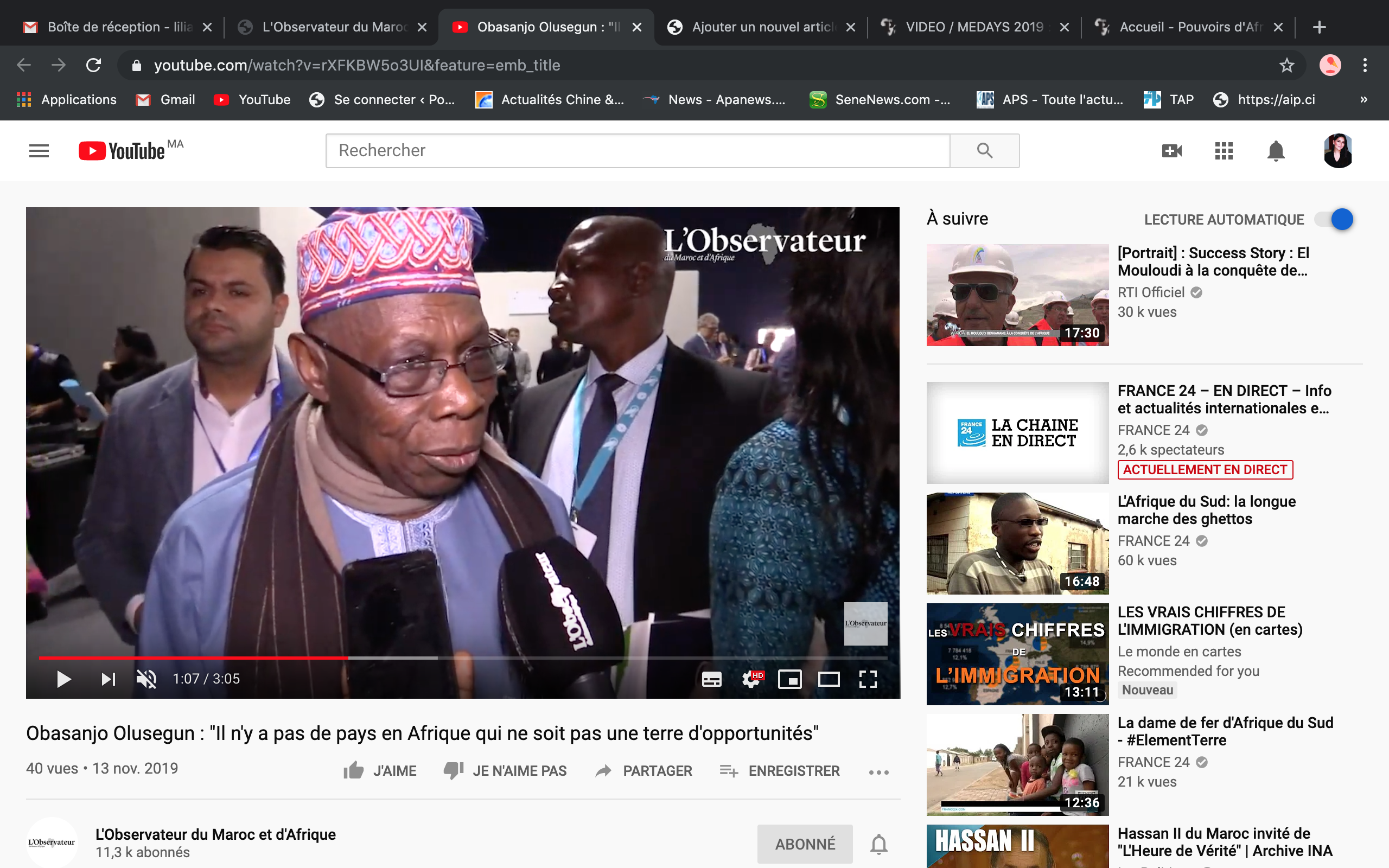Dislike the video with JE N'AIME PAS
The width and height of the screenshot is (1389, 868).
click(505, 770)
